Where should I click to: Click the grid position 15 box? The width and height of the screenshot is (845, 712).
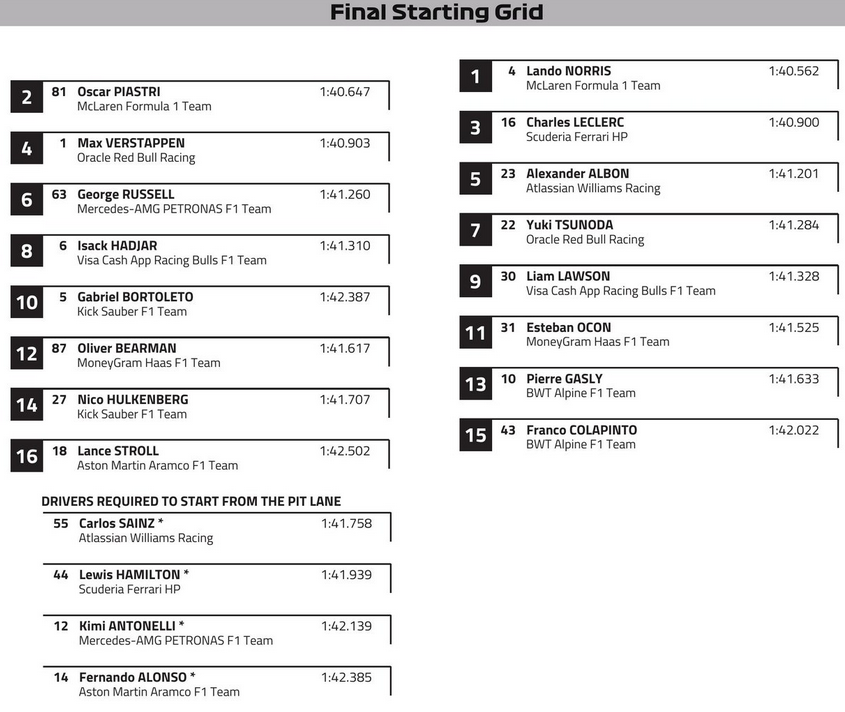475,436
